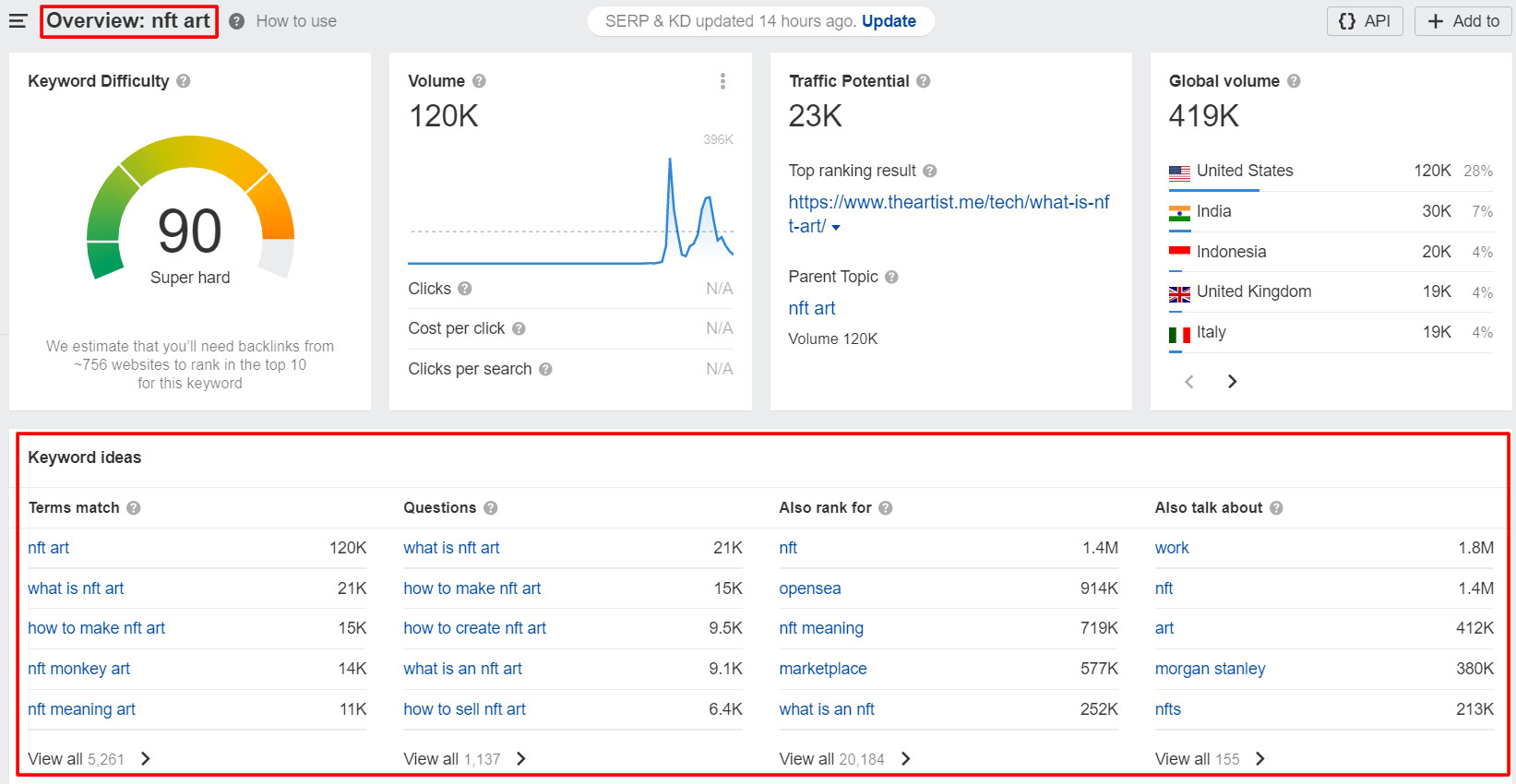Image resolution: width=1516 pixels, height=784 pixels.
Task: Click the Volume help question icon
Action: pyautogui.click(x=479, y=81)
